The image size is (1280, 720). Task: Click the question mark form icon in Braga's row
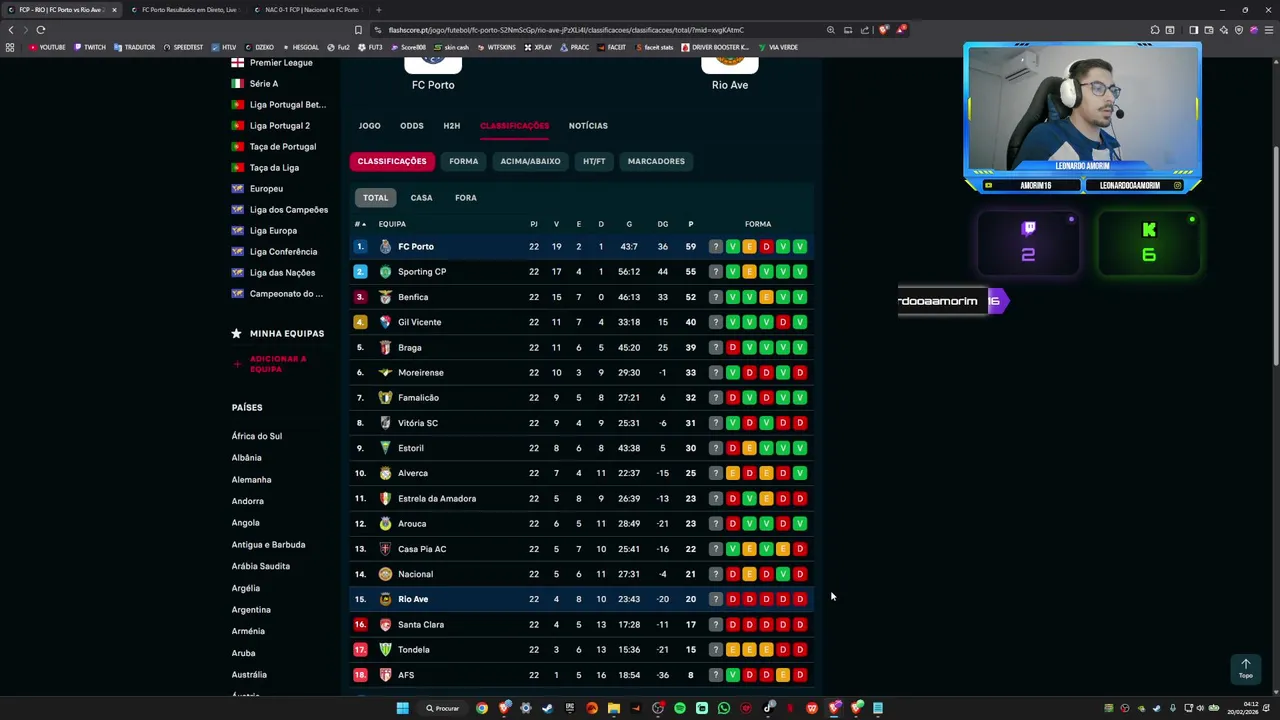(715, 347)
